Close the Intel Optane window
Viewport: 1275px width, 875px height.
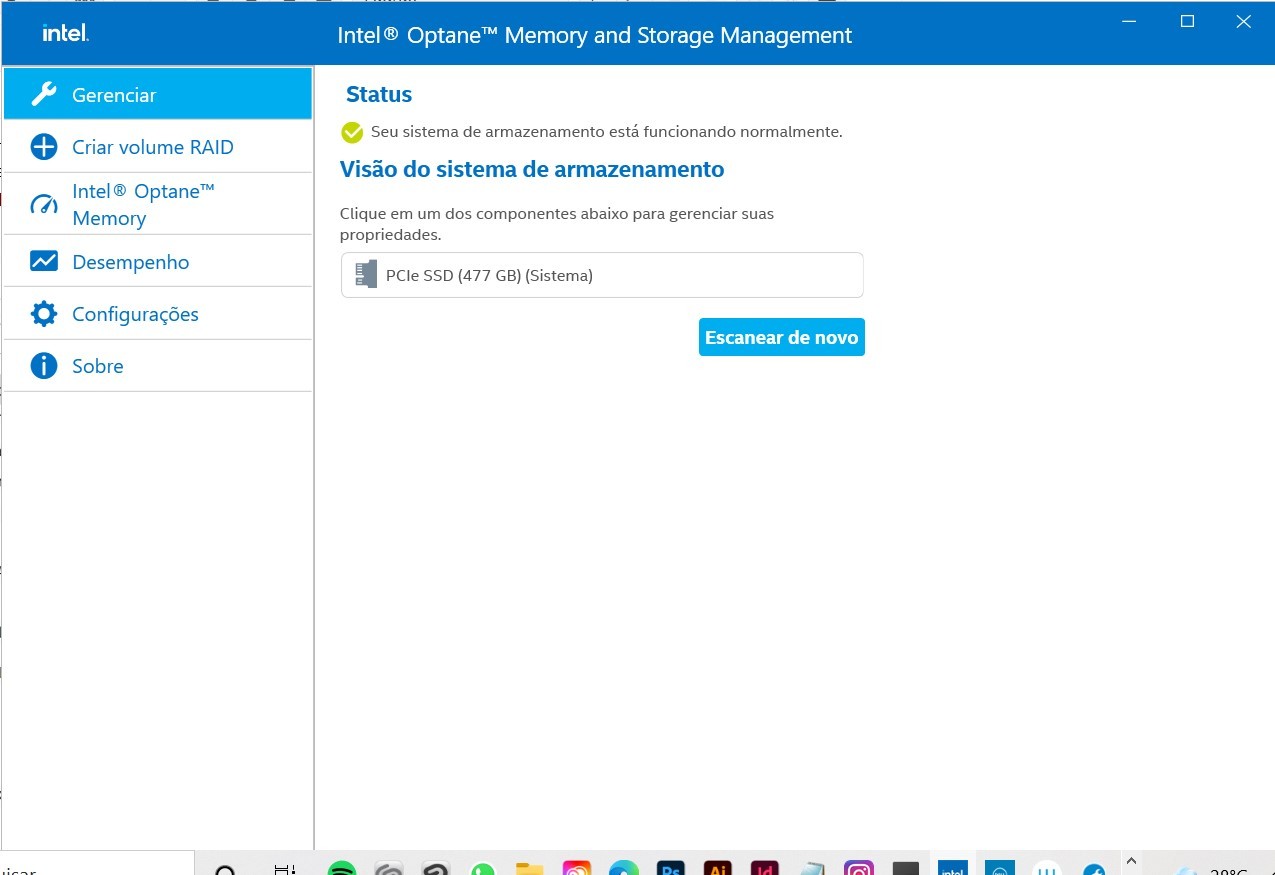click(1243, 21)
